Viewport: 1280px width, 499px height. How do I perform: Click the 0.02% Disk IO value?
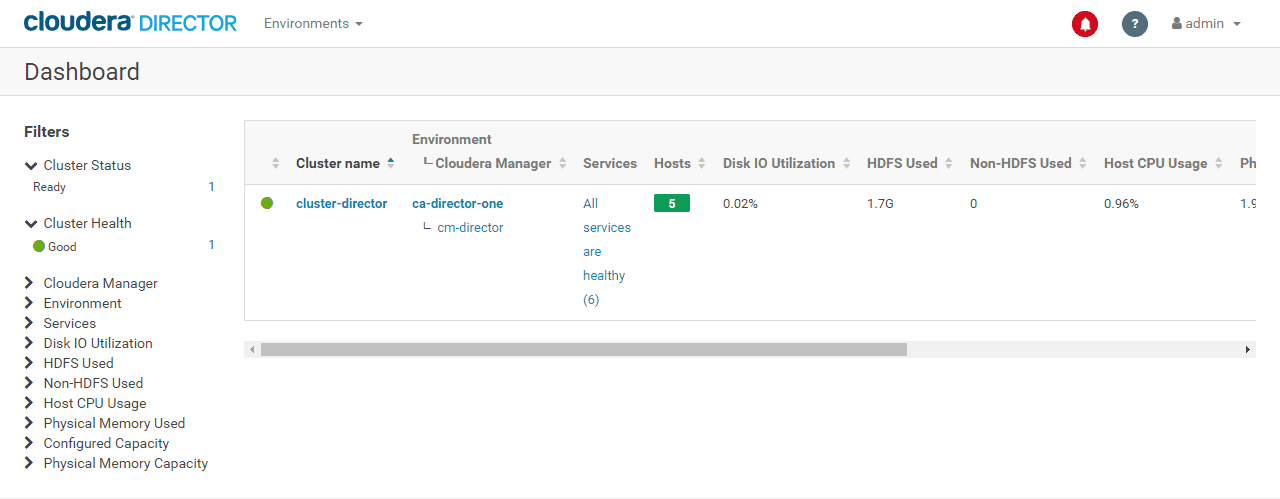740,203
